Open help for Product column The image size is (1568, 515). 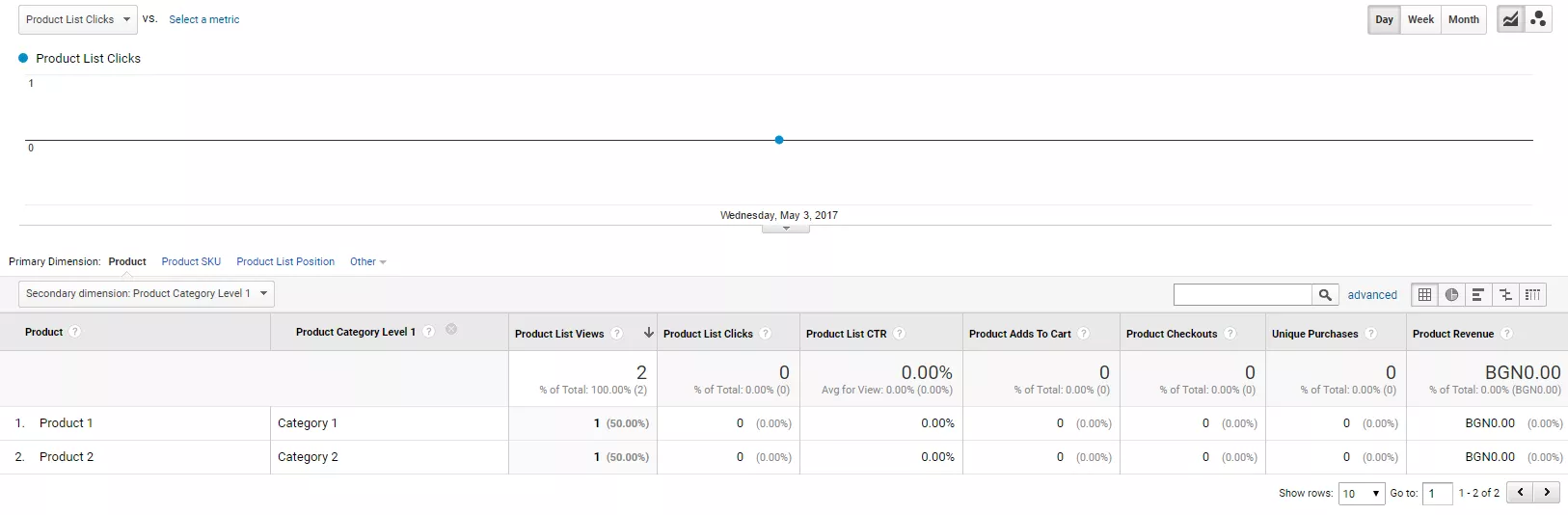75,332
